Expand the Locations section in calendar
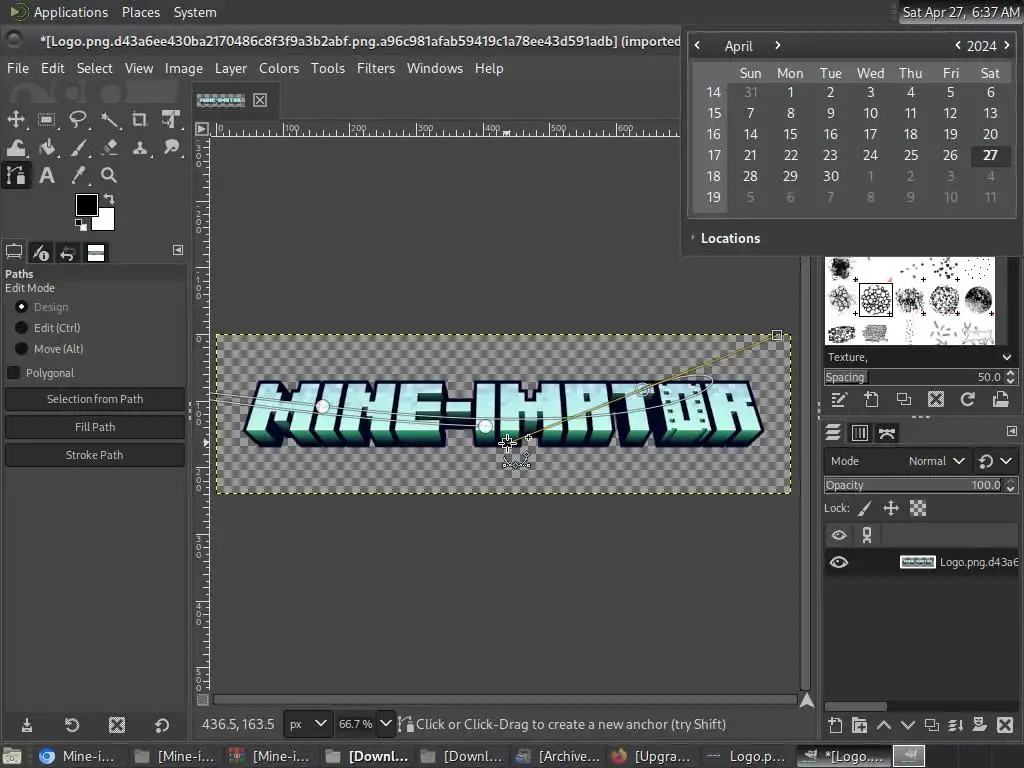This screenshot has height=768, width=1024. 730,238
